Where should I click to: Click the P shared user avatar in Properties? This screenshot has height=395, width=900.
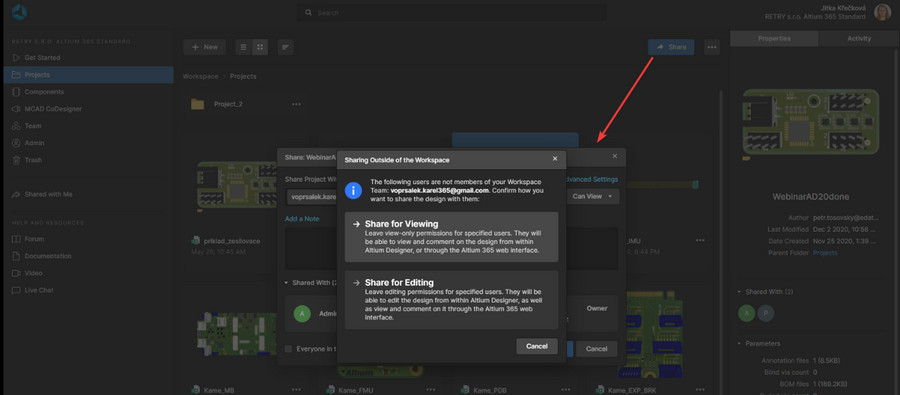coord(765,313)
